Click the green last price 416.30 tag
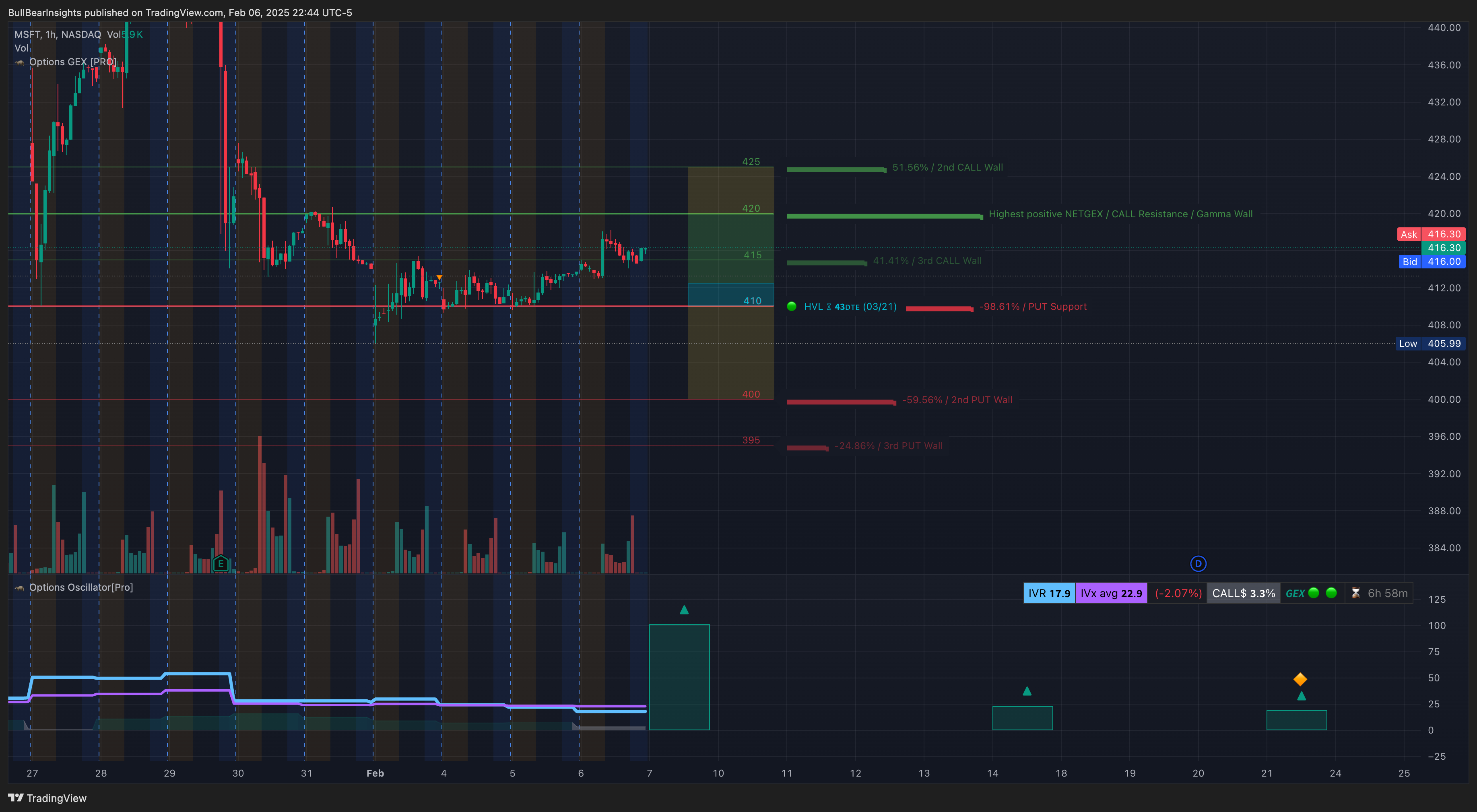Viewport: 1477px width, 812px height. 1443,248
